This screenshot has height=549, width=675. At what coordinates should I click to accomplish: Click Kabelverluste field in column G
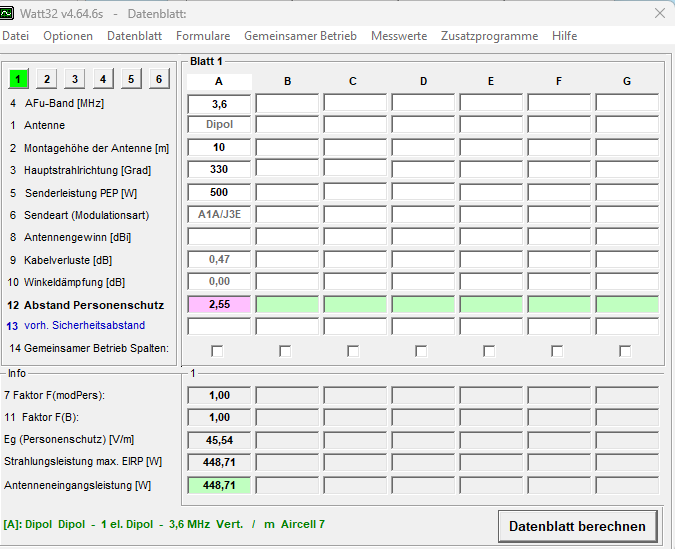[x=627, y=259]
